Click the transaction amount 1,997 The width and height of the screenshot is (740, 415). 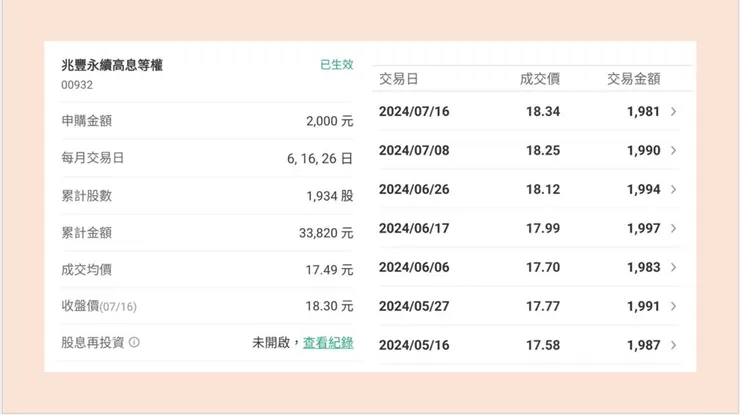pos(643,228)
